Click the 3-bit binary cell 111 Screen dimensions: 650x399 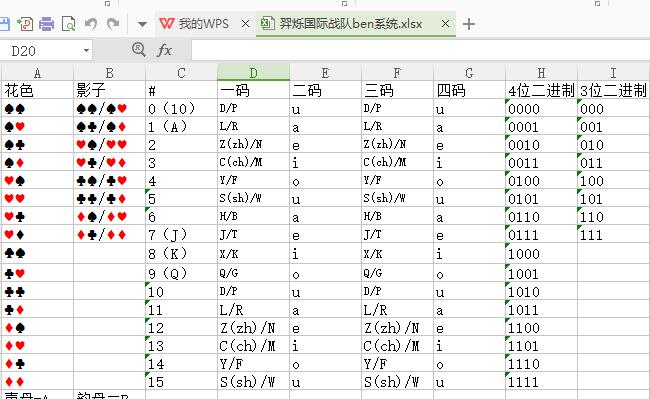pyautogui.click(x=614, y=234)
